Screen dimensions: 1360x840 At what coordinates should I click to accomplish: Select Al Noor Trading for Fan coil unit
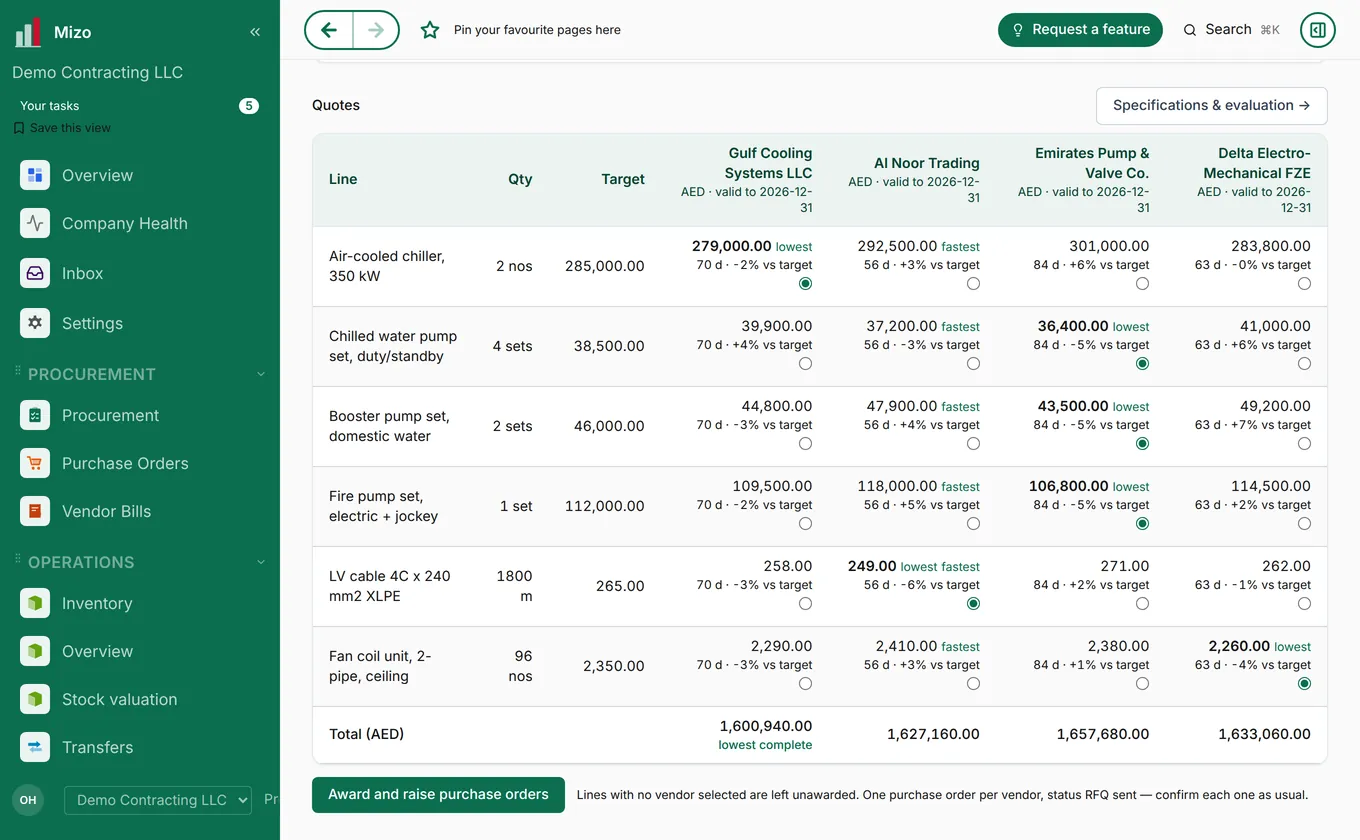tap(973, 684)
